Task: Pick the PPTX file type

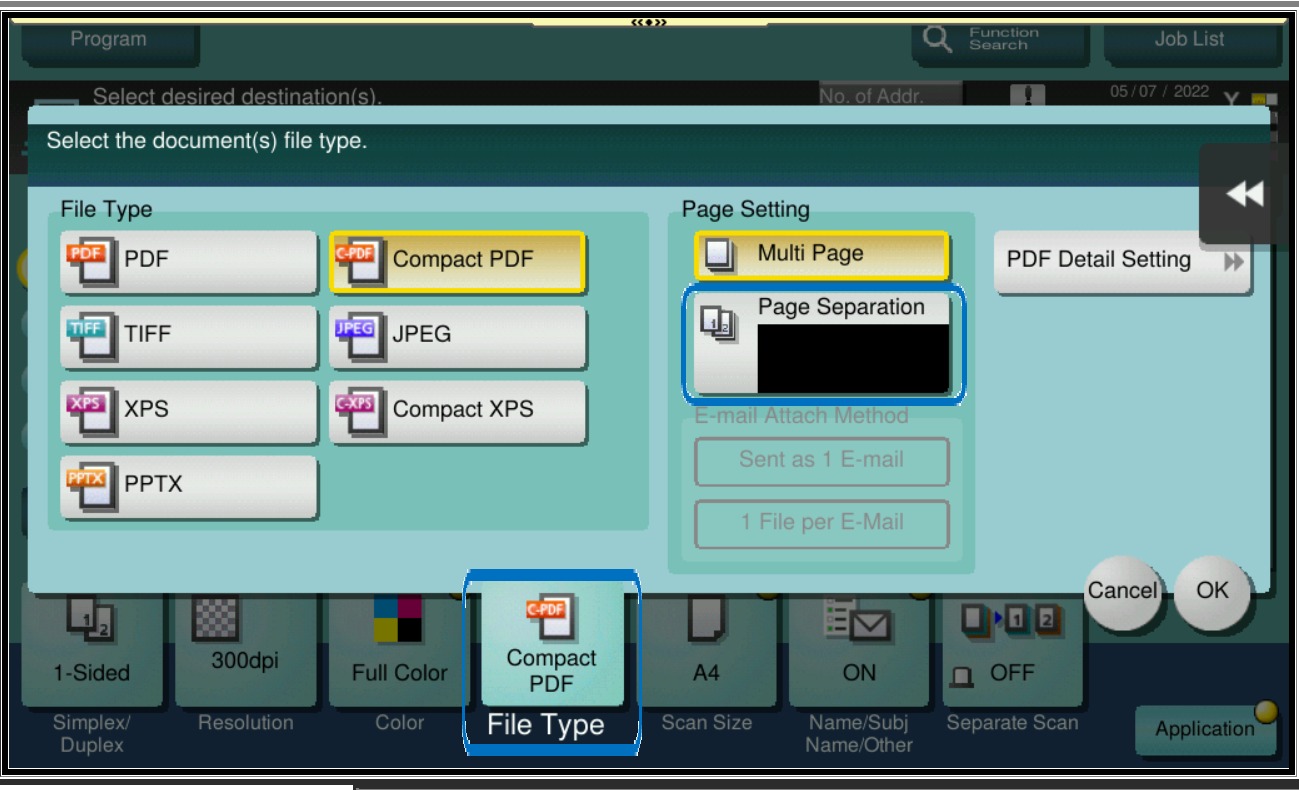Action: [x=188, y=485]
